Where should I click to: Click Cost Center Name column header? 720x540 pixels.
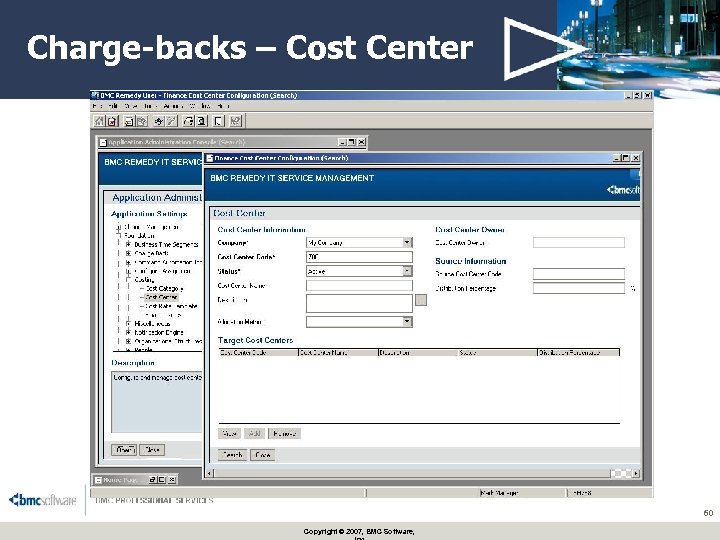(x=338, y=353)
